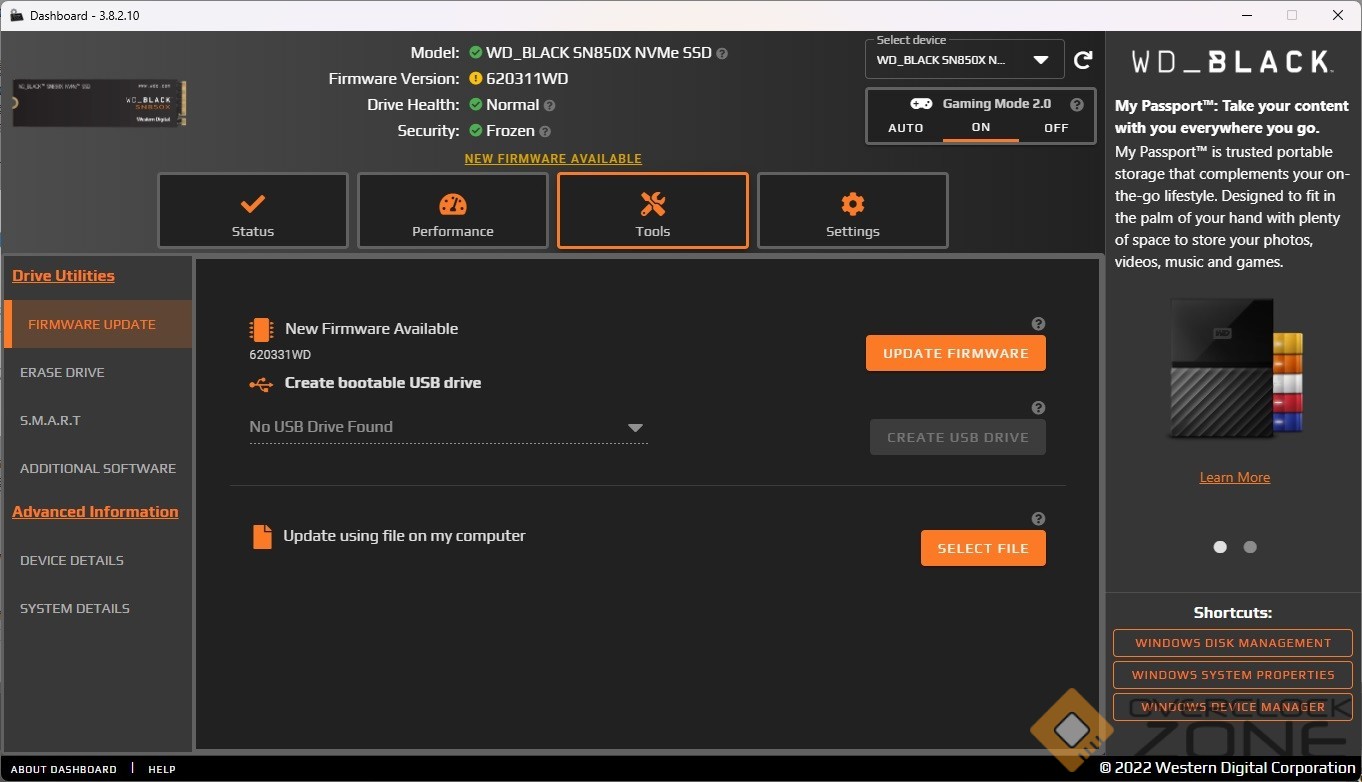Select FIRMWARE UPDATE in sidebar
The image size is (1362, 782).
pyautogui.click(x=98, y=324)
